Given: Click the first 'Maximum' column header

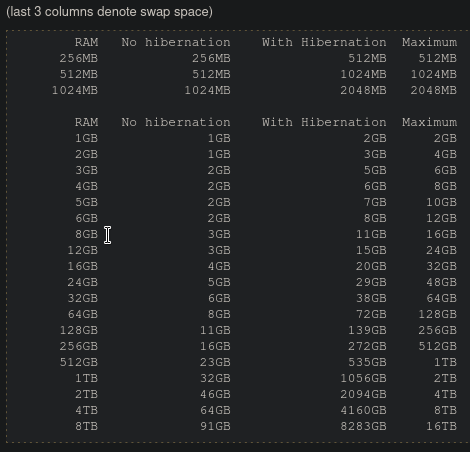Looking at the screenshot, I should coord(429,42).
